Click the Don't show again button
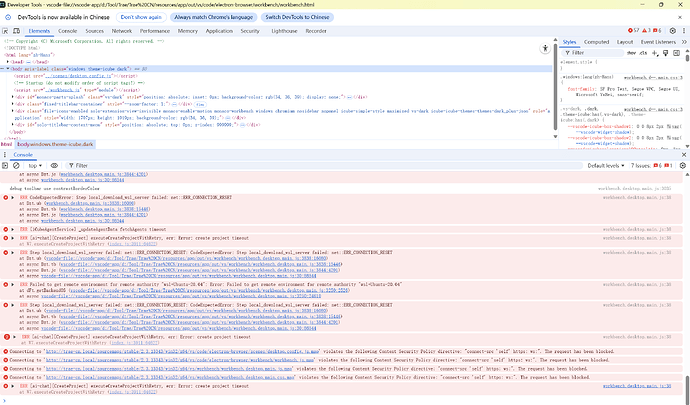 coord(141,17)
